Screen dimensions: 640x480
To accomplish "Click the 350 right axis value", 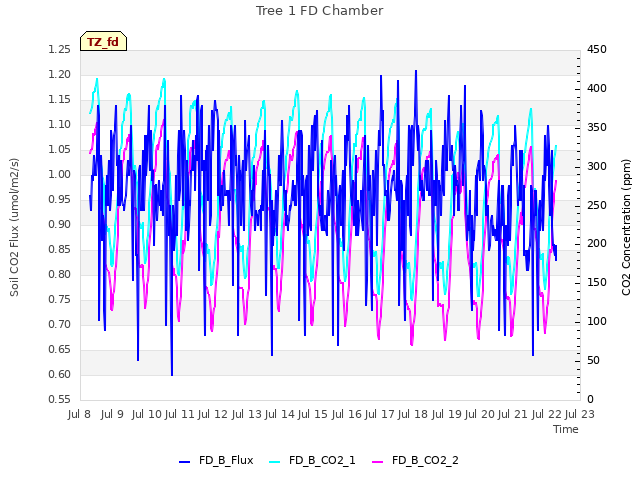I will (597, 128).
